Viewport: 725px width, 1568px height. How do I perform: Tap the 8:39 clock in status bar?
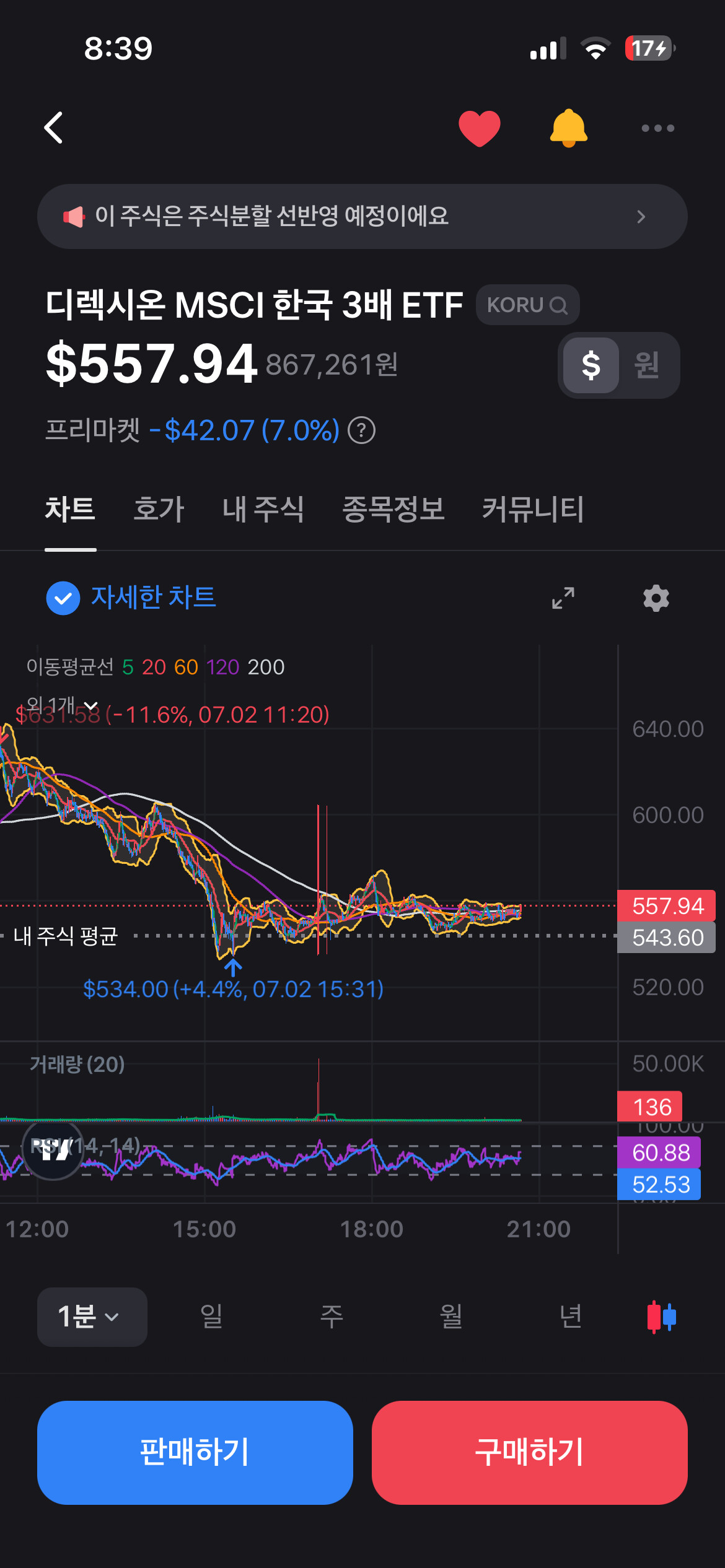tap(118, 48)
